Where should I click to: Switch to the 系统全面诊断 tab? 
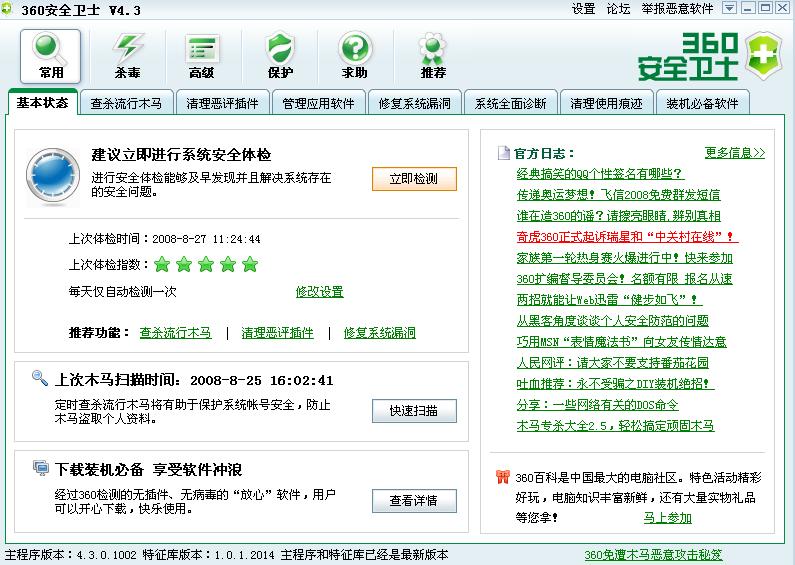511,103
